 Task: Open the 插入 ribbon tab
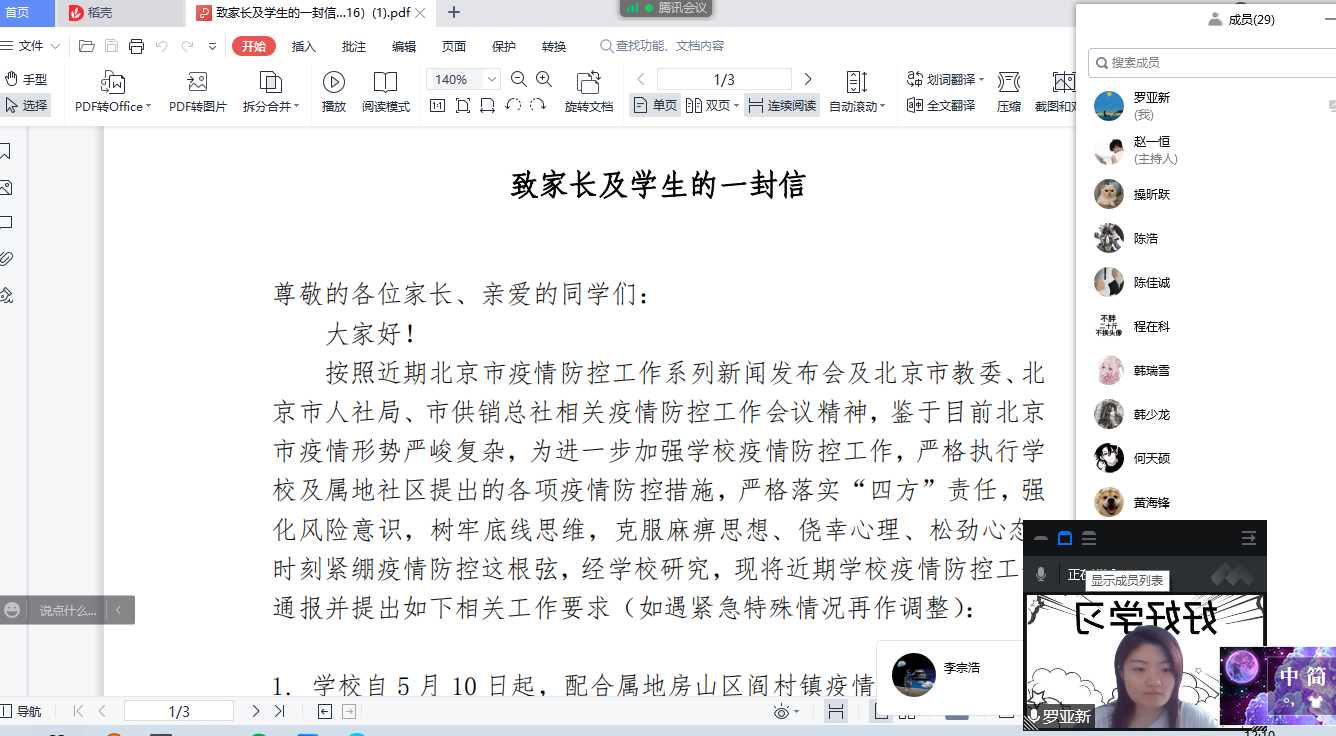pyautogui.click(x=303, y=46)
